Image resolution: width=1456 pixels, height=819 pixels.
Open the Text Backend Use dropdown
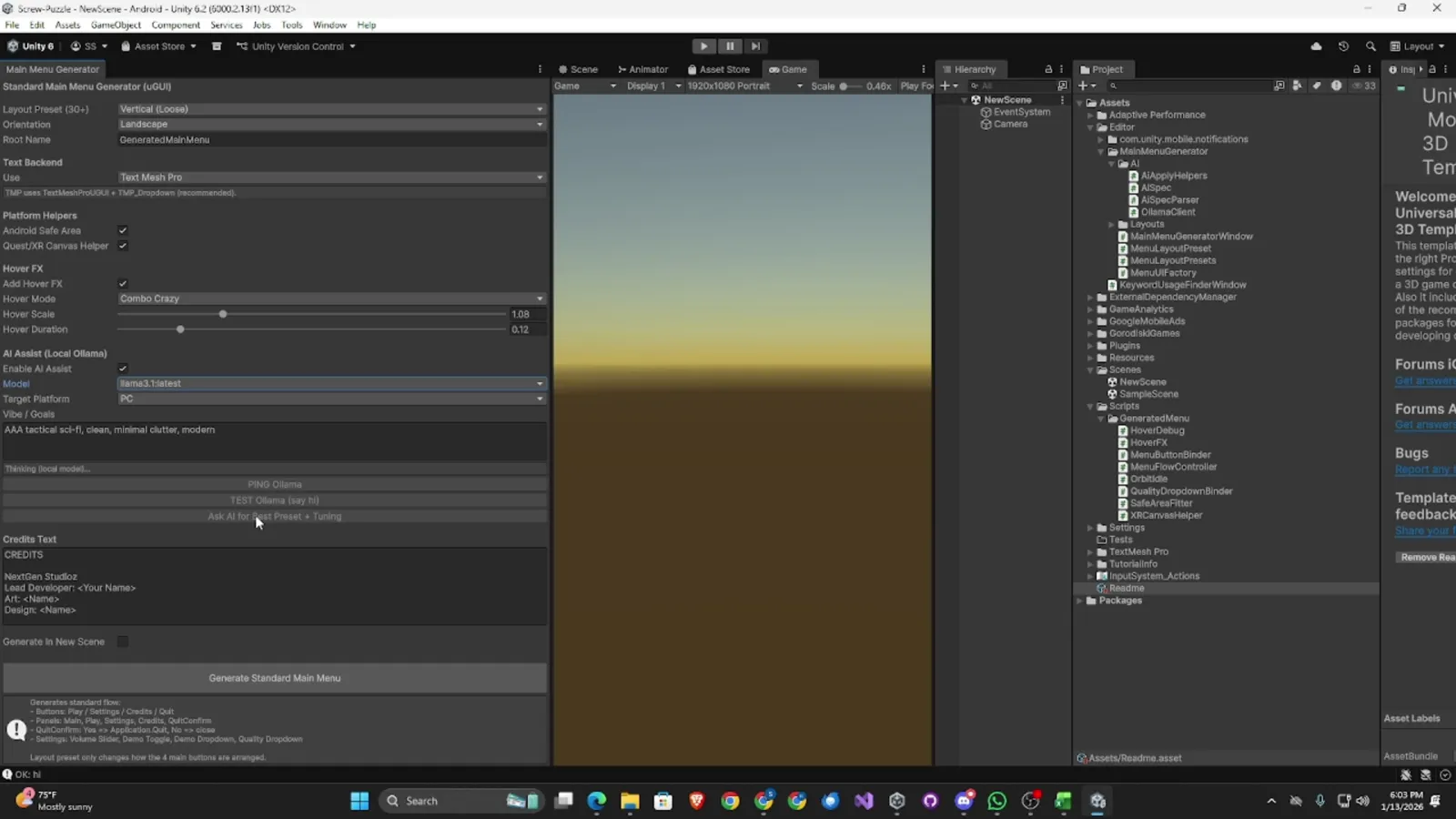click(332, 177)
